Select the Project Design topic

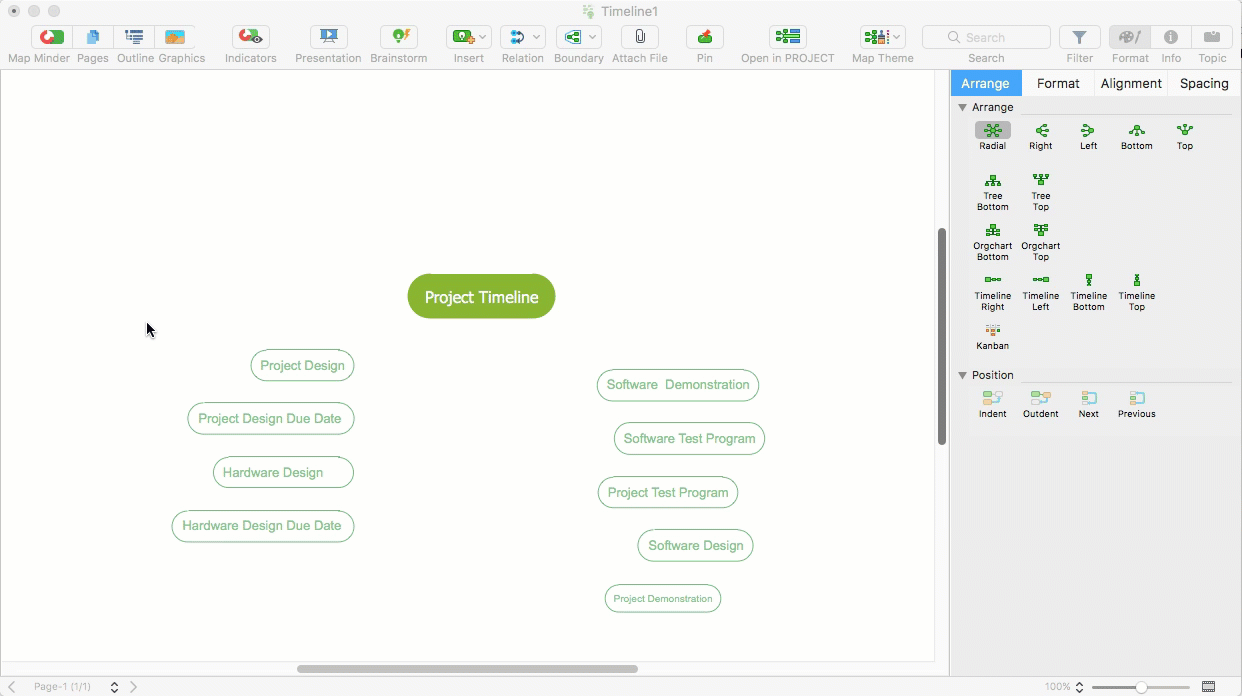(302, 365)
